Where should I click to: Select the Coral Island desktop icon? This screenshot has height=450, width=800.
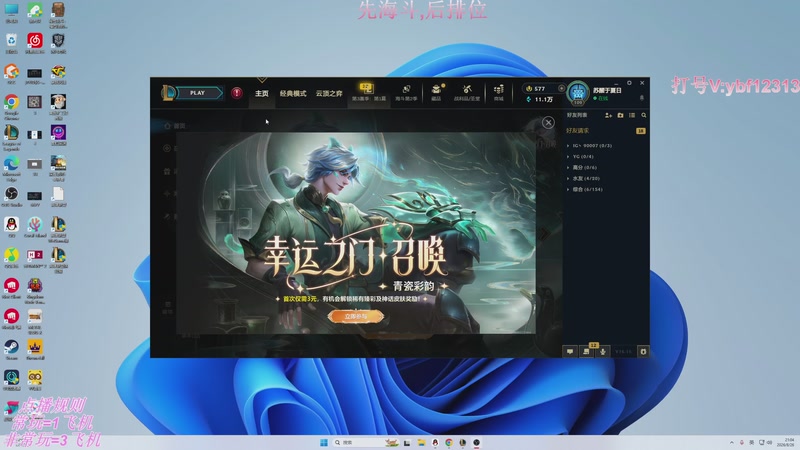coord(35,227)
